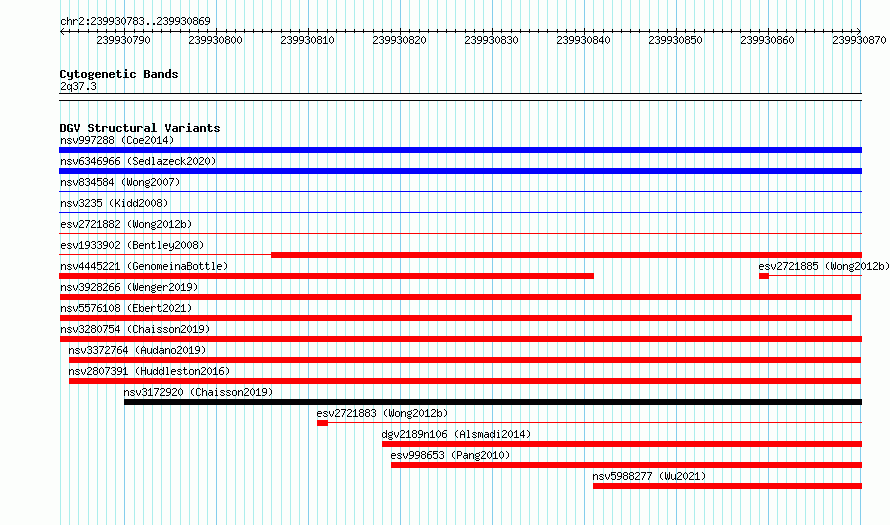This screenshot has width=890, height=525.
Task: Click ruler position 239930850
Action: (675, 40)
